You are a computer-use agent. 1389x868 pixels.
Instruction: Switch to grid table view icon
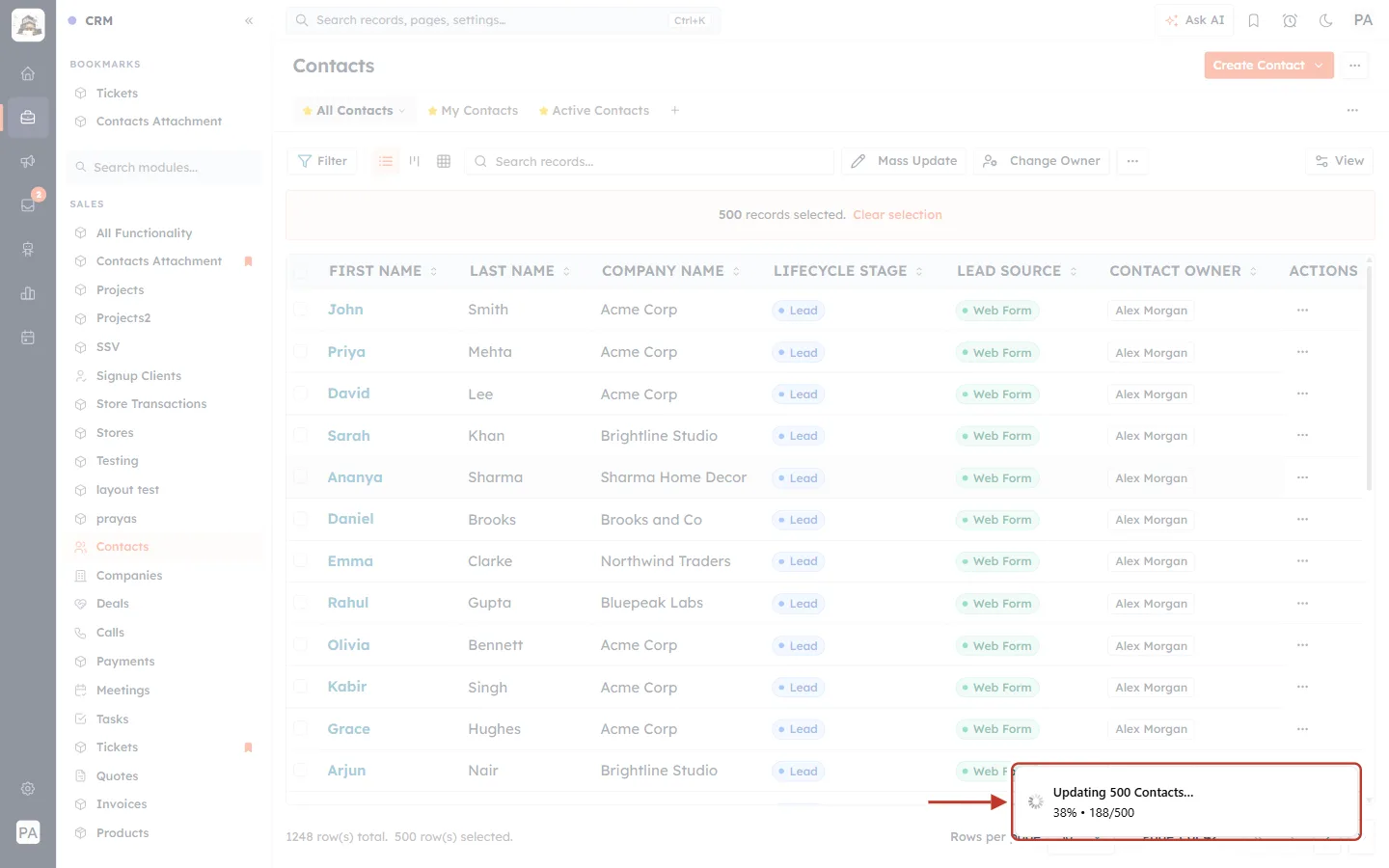(x=444, y=161)
